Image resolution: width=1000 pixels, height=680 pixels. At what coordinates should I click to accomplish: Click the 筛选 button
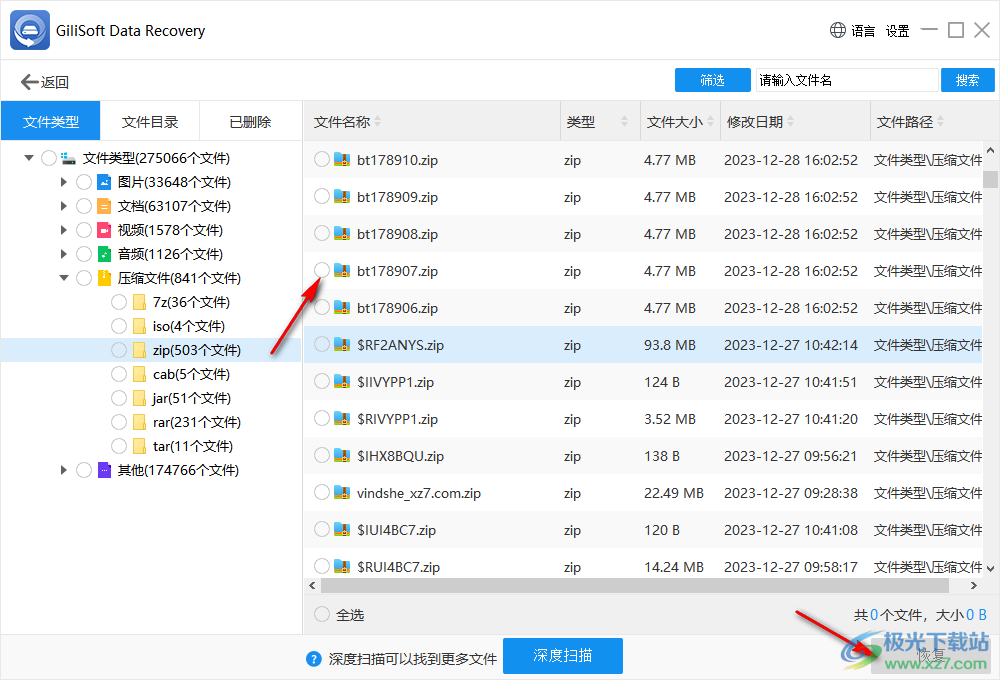(712, 79)
